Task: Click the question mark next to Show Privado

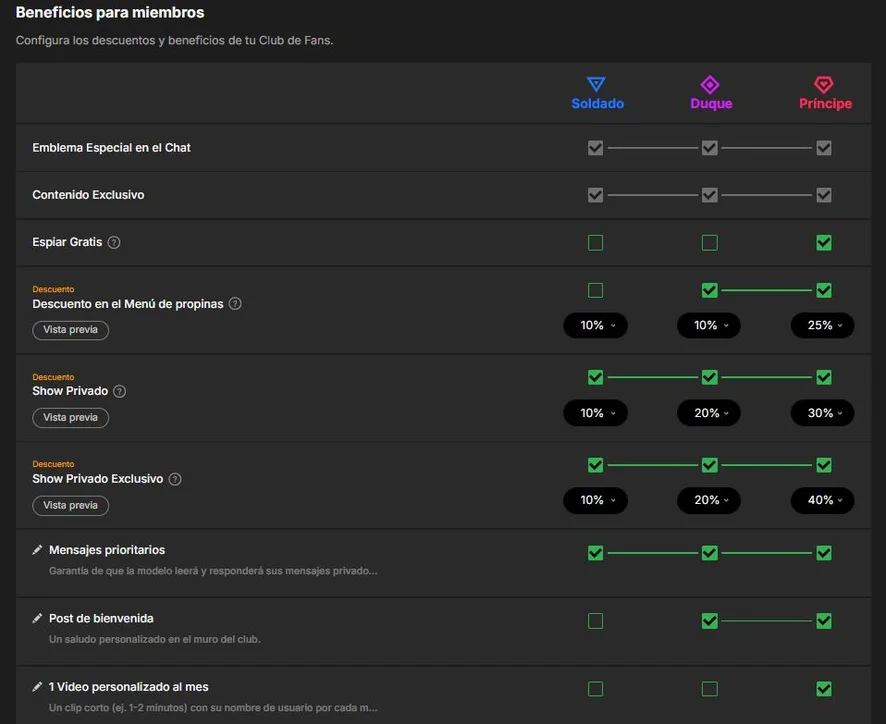Action: point(119,391)
